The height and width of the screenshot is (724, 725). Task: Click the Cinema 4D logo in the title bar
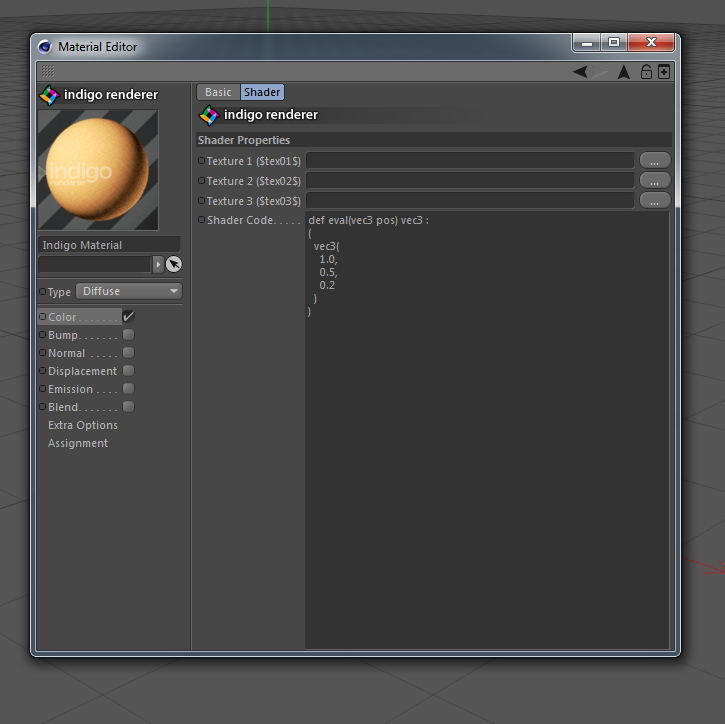click(45, 47)
